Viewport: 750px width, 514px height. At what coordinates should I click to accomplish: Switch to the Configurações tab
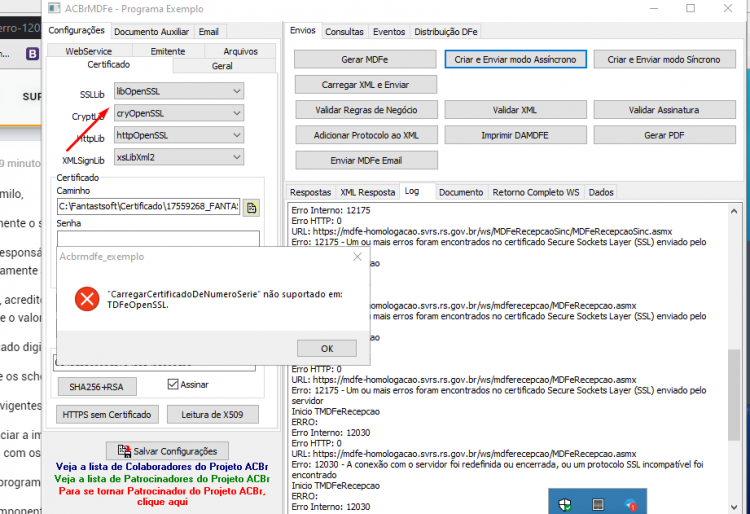pos(77,31)
